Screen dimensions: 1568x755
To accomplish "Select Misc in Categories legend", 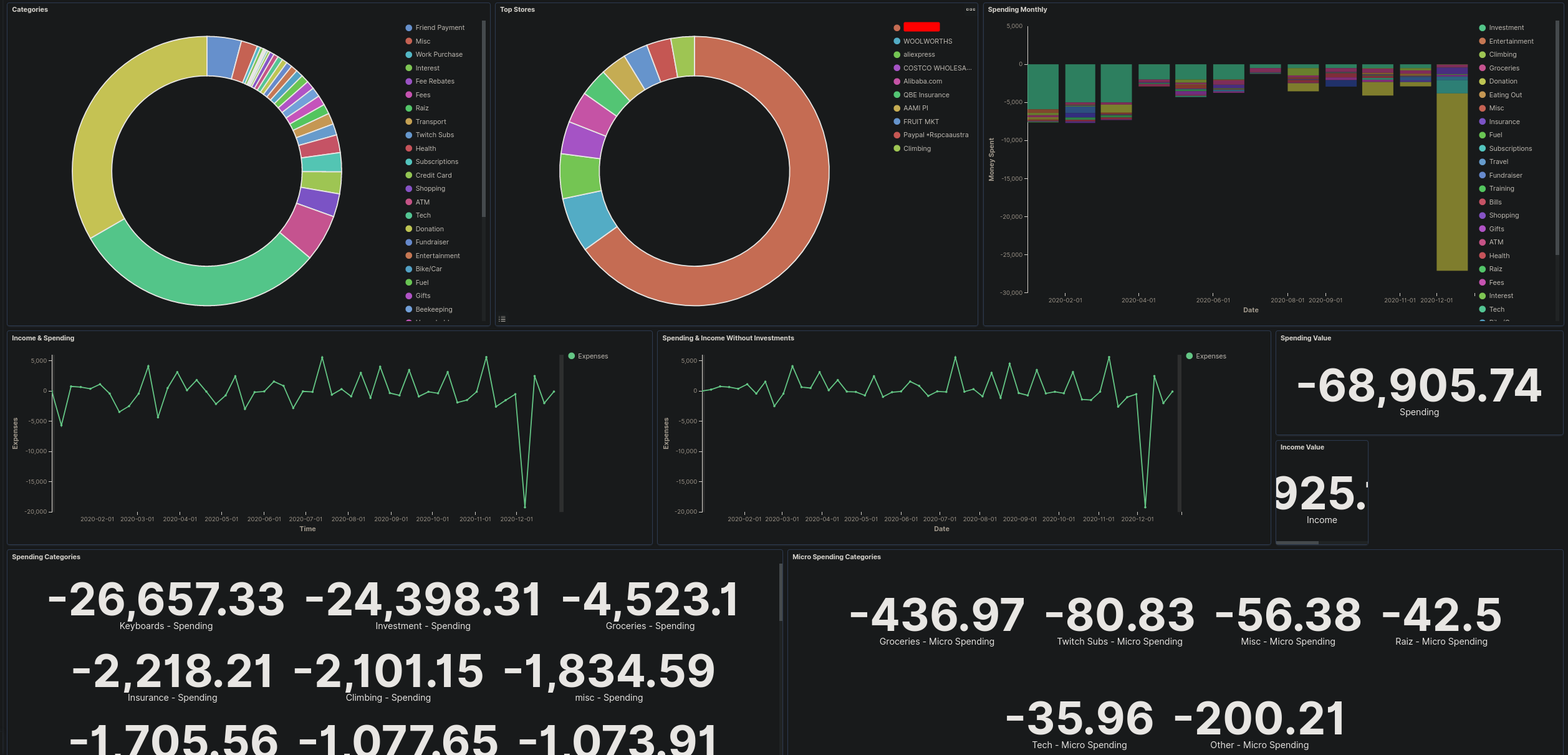I will (423, 41).
